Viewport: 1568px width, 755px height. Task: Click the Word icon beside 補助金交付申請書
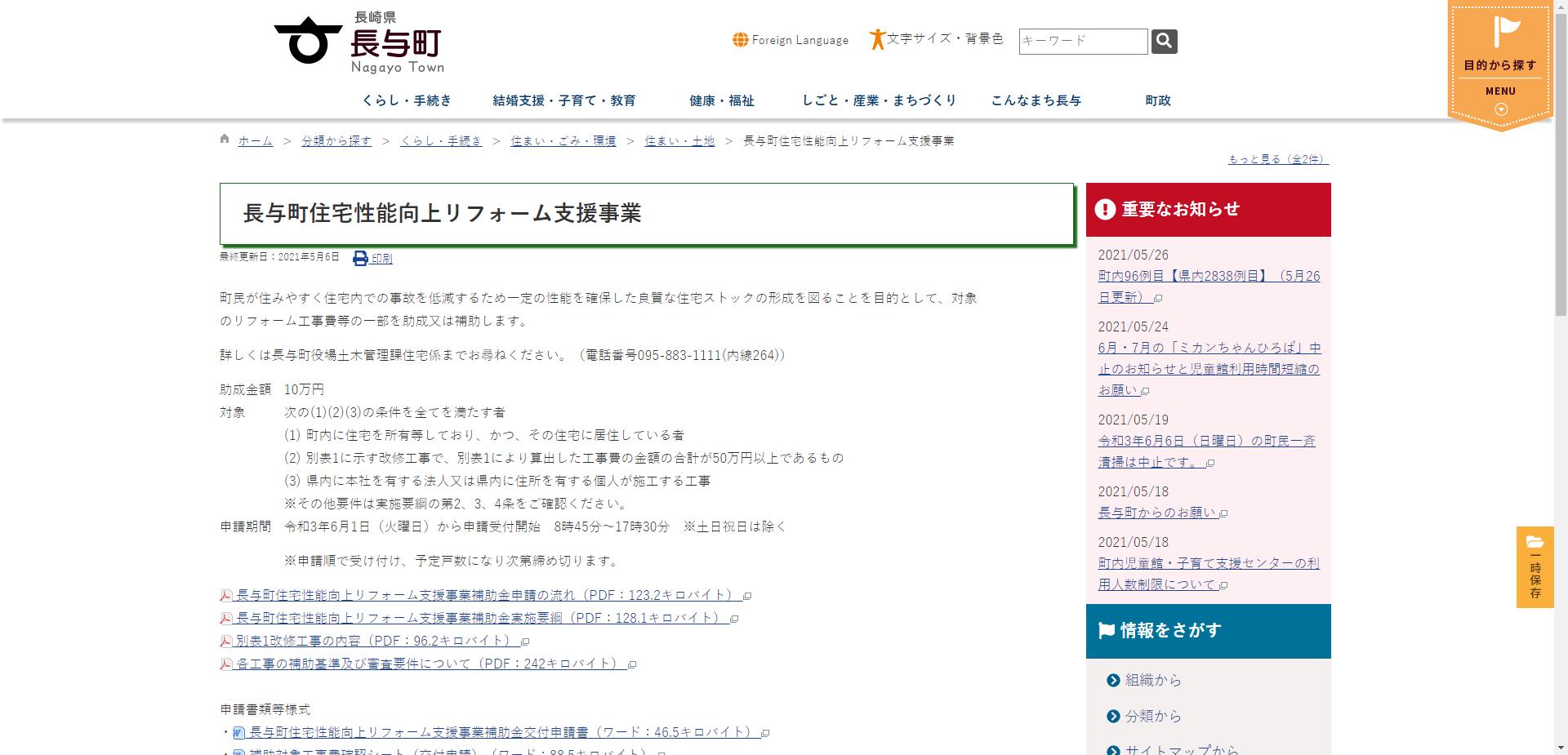pos(238,732)
